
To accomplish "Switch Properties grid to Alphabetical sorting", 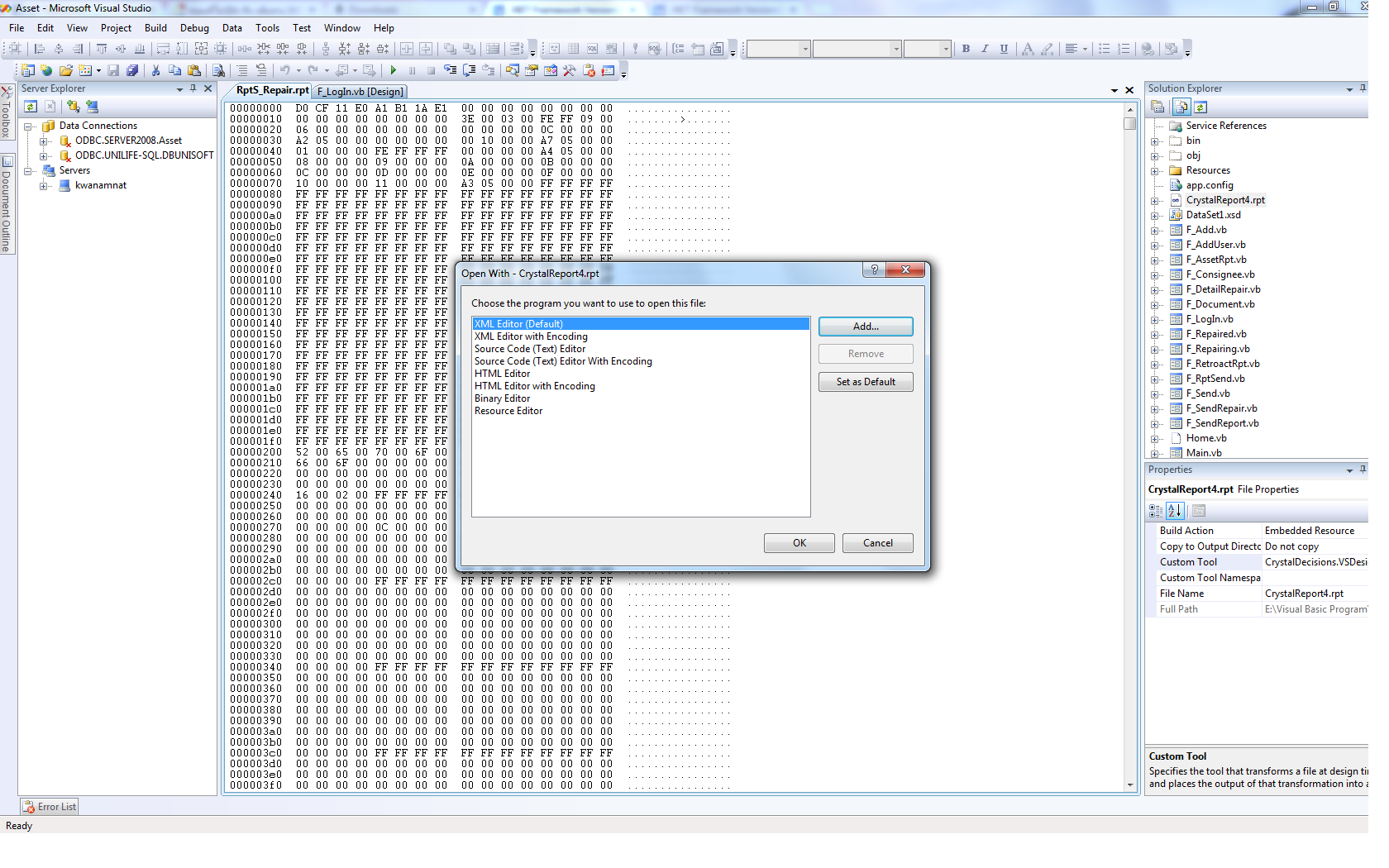I will (x=1175, y=511).
